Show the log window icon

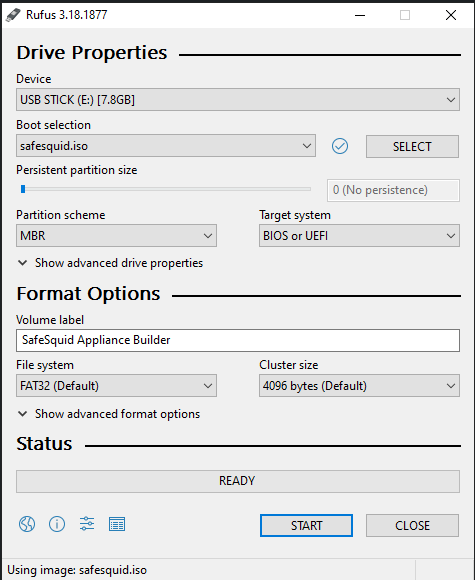click(x=117, y=524)
